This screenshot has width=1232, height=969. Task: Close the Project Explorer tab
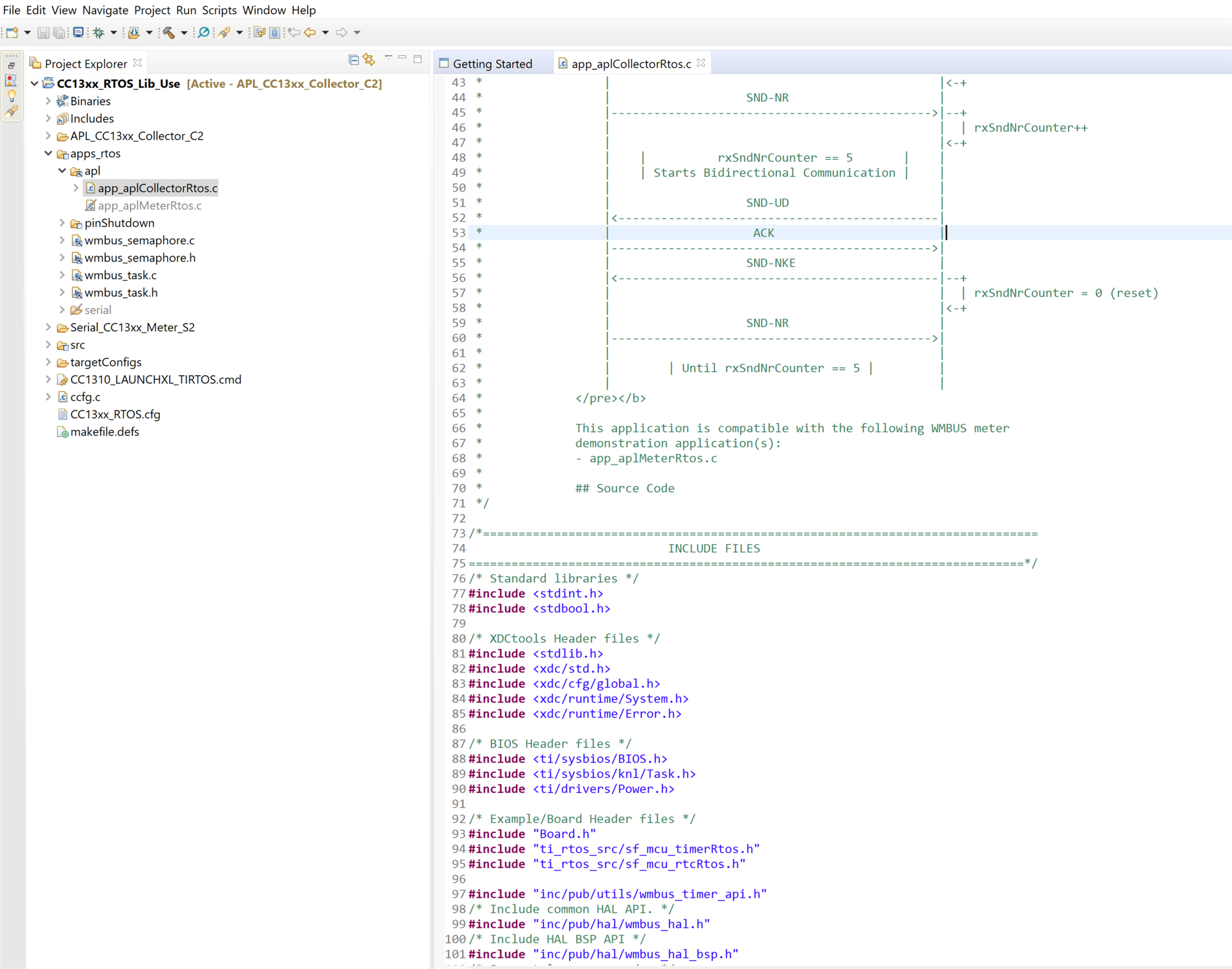137,63
